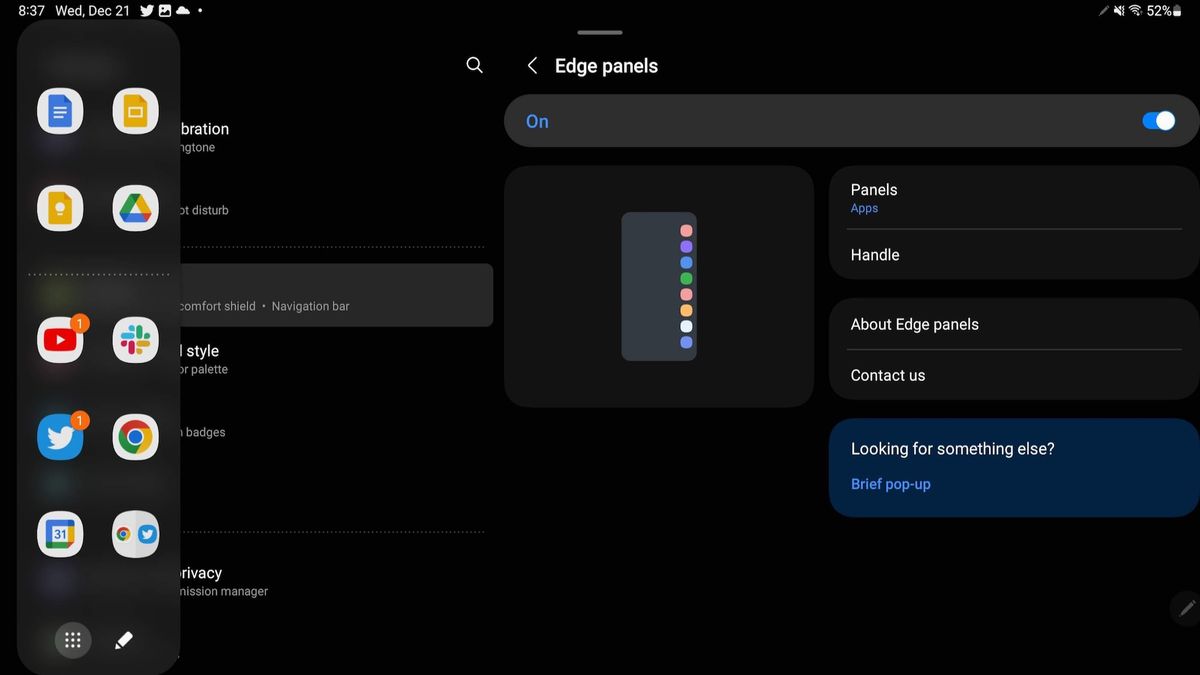
Task: View About Edge panels
Action: (1013, 324)
